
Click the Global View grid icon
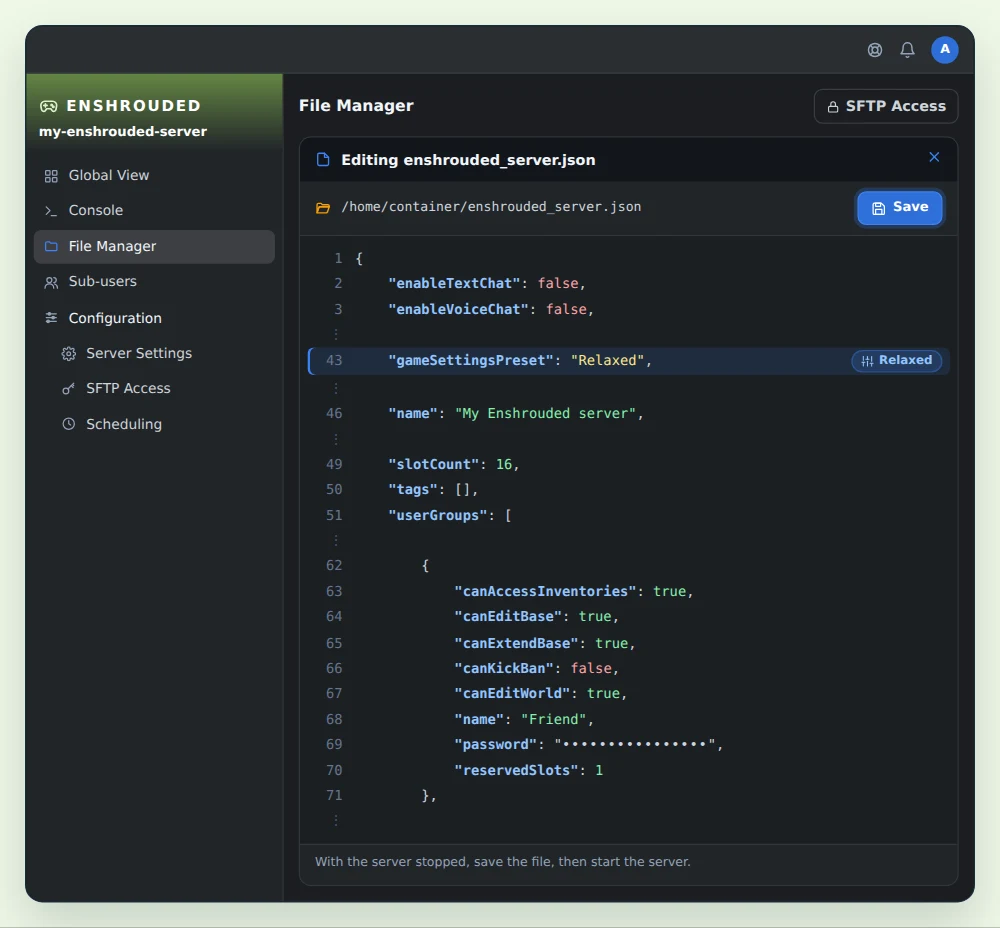51,176
